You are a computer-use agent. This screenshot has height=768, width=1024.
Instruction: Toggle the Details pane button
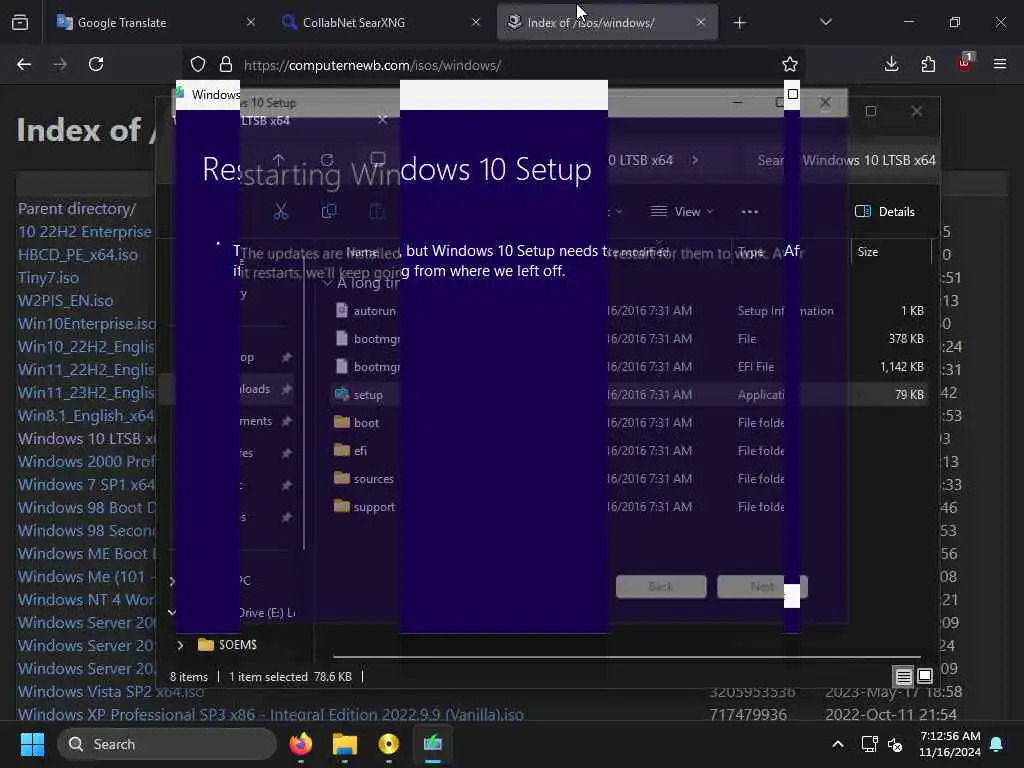click(x=885, y=212)
